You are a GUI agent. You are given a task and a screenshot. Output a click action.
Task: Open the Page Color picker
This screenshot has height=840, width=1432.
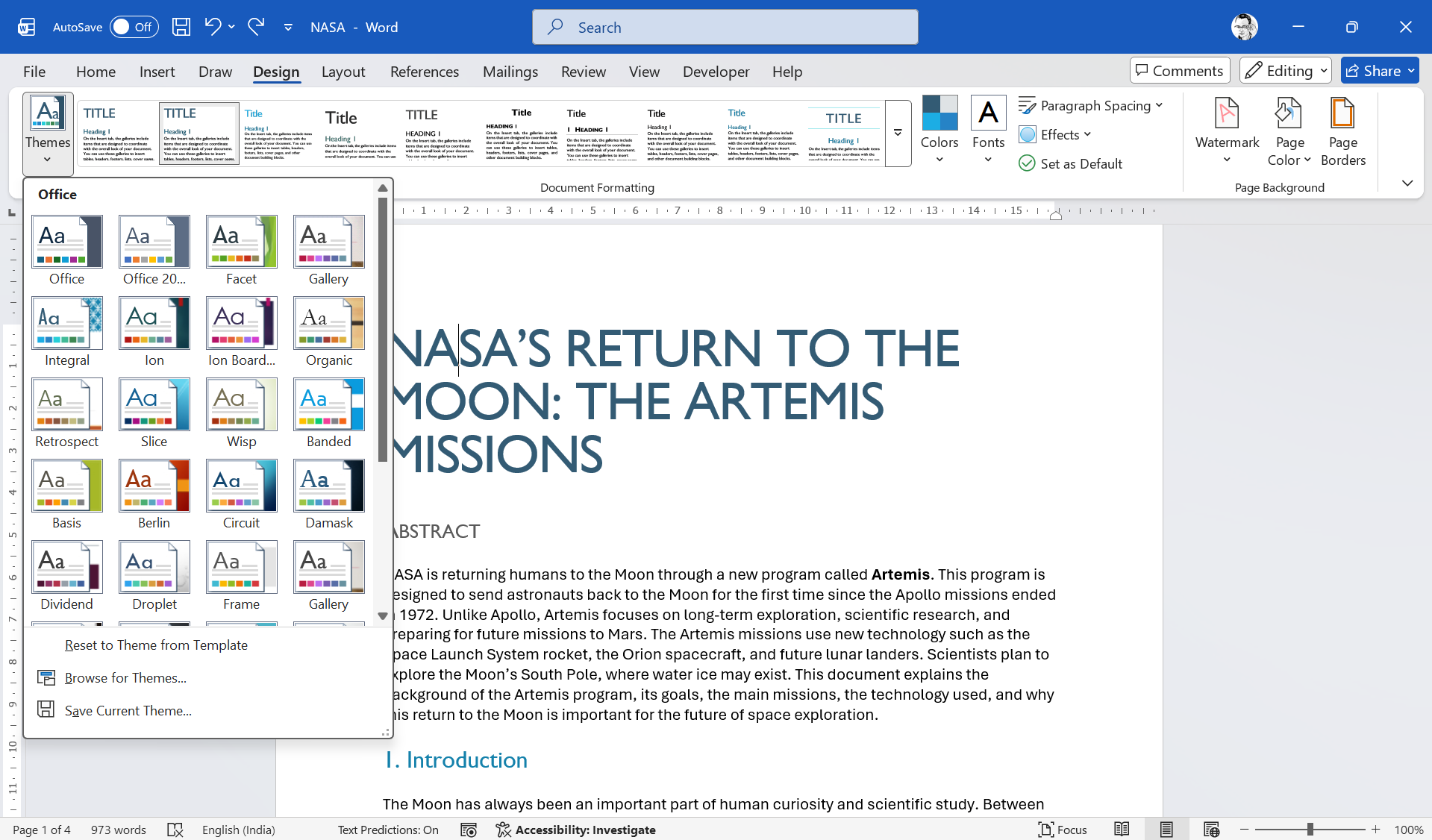pyautogui.click(x=1289, y=131)
